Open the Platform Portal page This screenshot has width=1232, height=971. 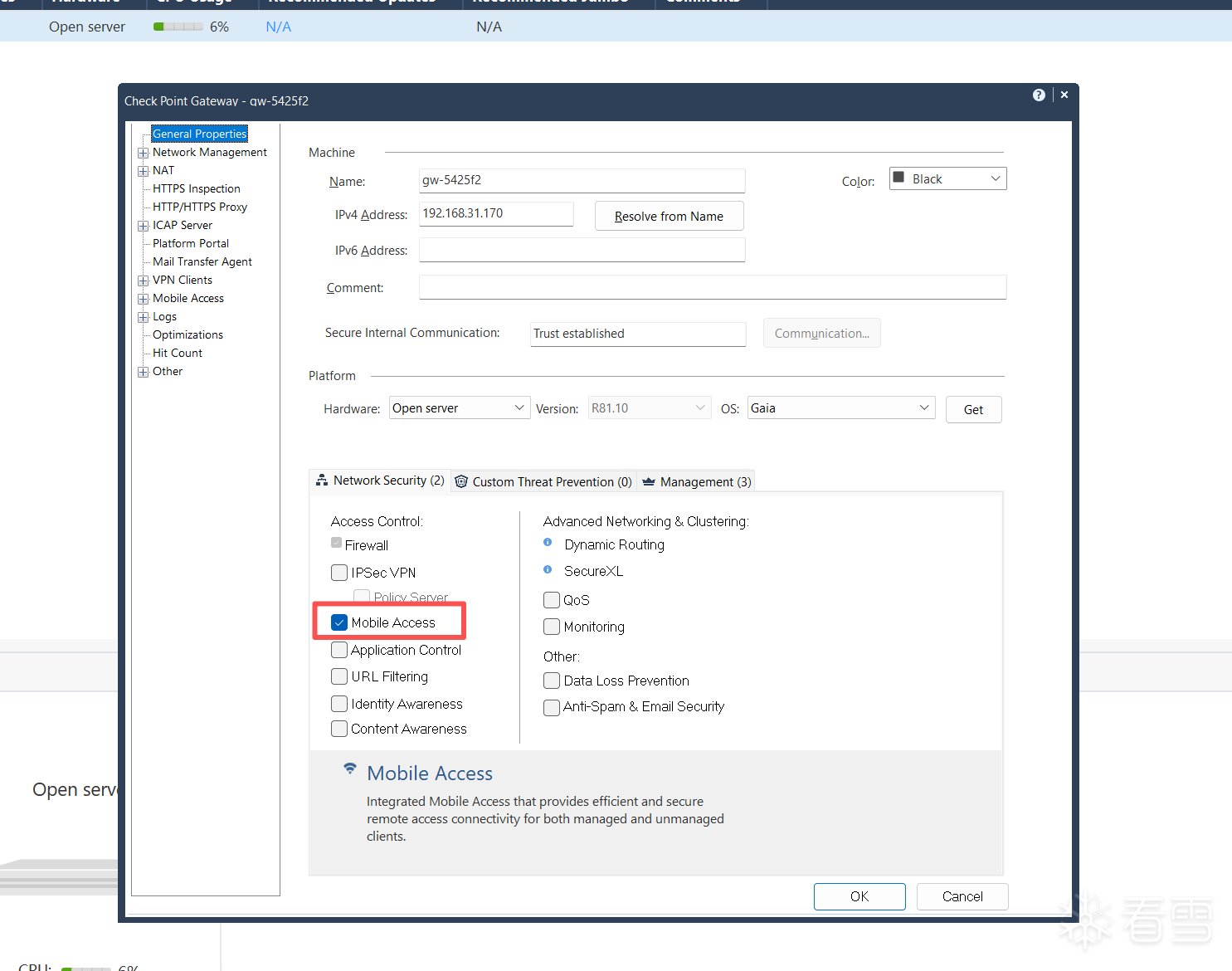(x=191, y=243)
